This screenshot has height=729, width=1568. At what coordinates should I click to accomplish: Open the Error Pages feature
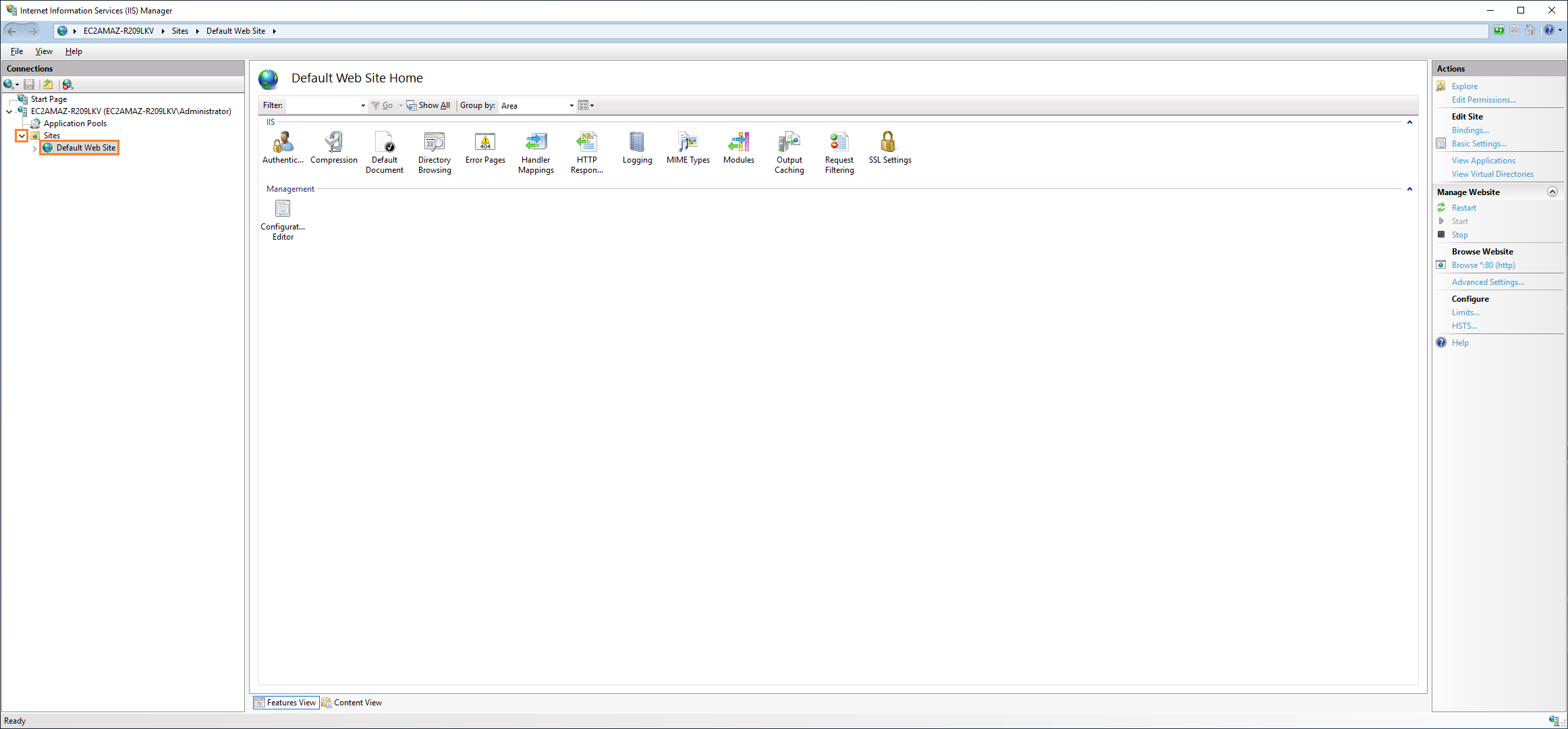484,148
